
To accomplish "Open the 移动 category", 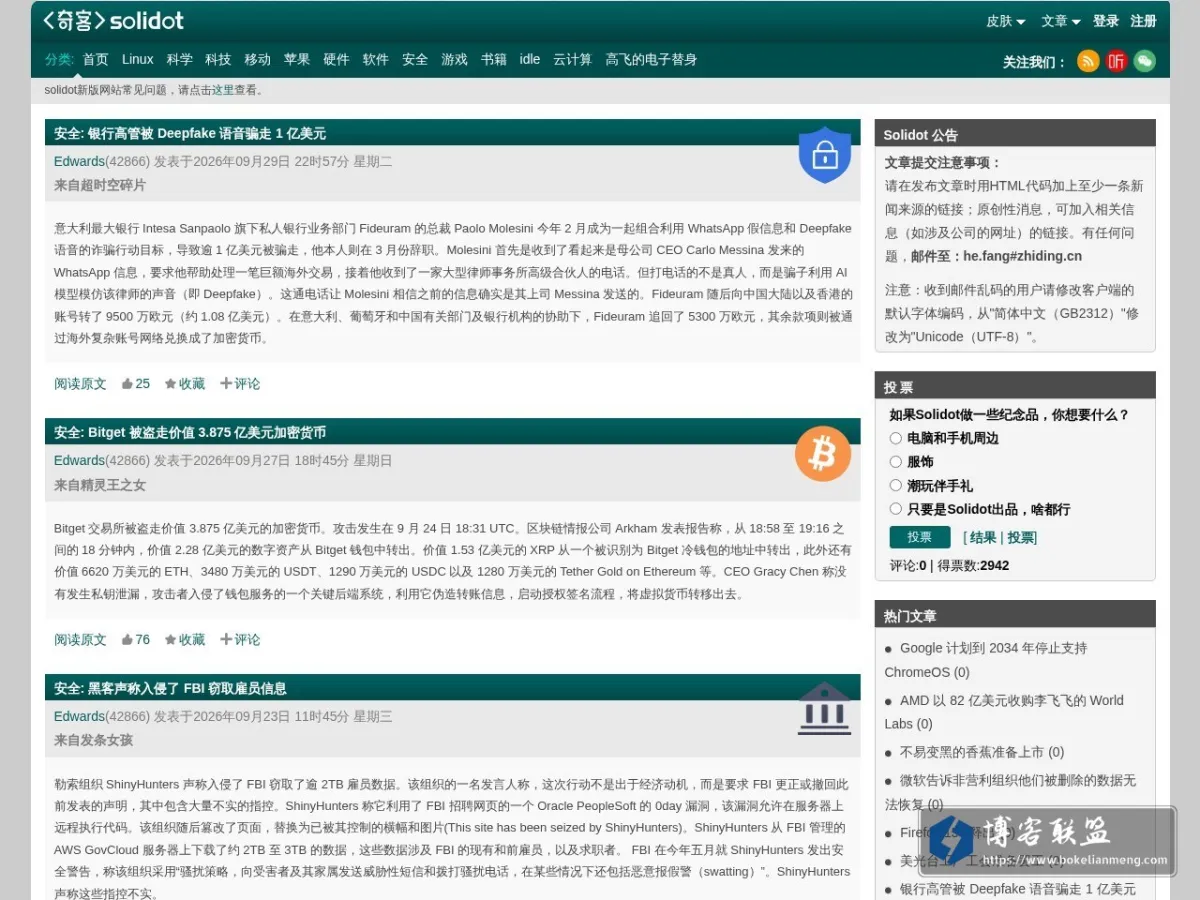I will pos(258,60).
